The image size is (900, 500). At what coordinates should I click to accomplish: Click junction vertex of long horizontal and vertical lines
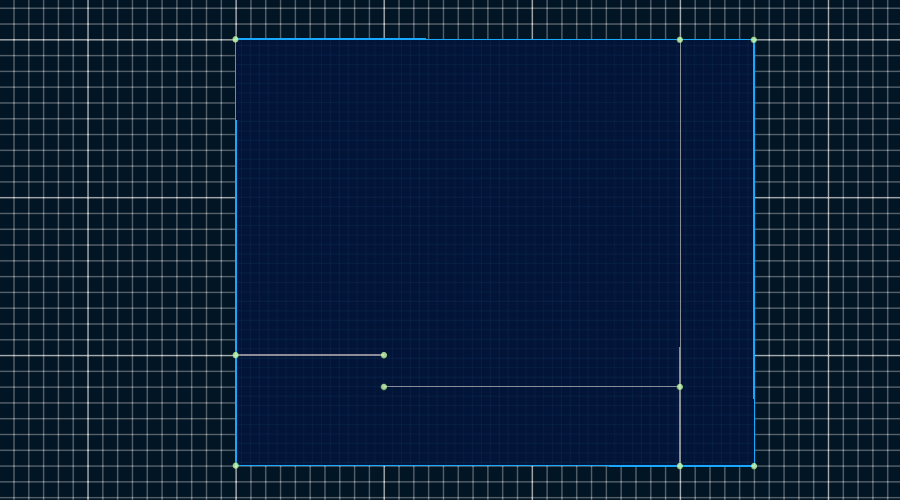680,387
